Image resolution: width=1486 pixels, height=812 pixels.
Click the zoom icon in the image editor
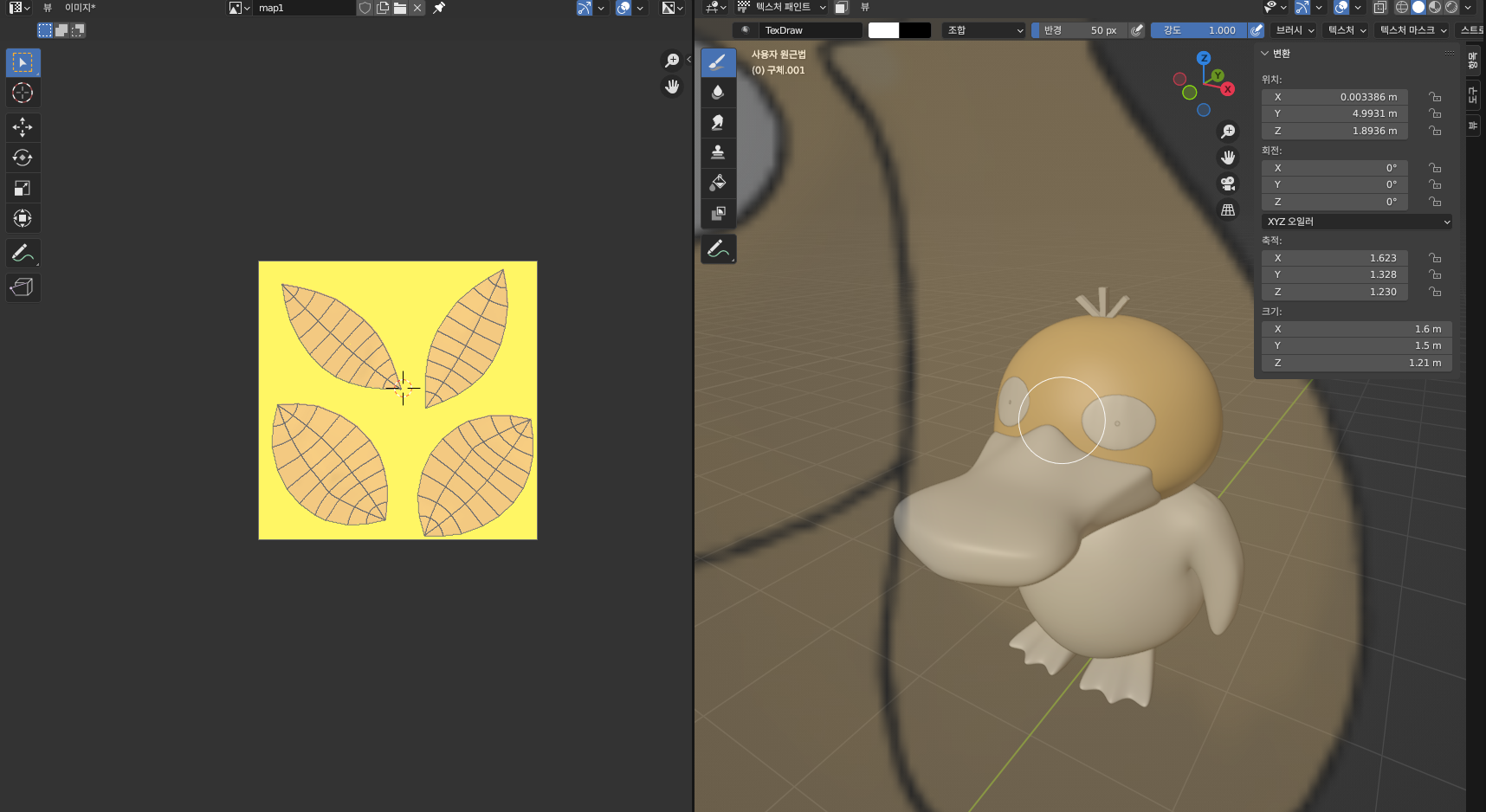(672, 61)
